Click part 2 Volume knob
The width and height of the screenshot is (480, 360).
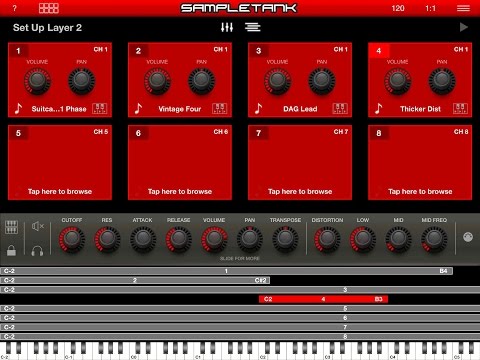[157, 81]
